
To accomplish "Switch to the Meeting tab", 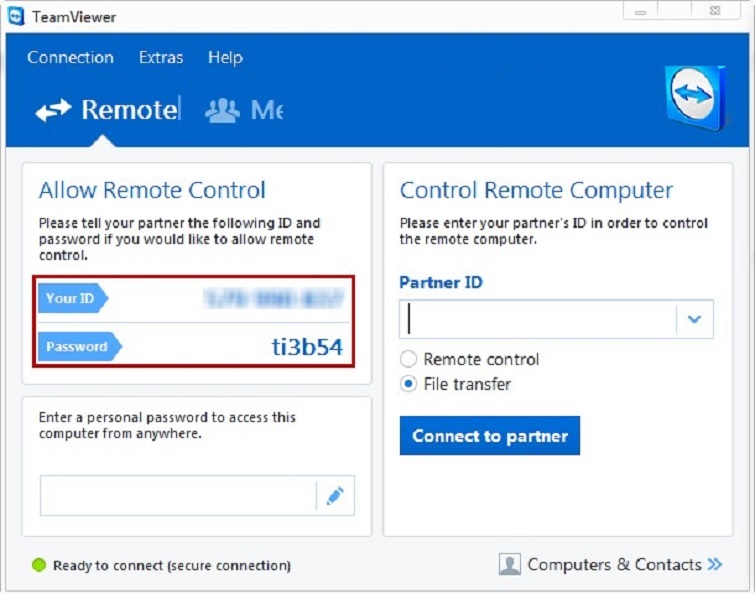I will (245, 110).
